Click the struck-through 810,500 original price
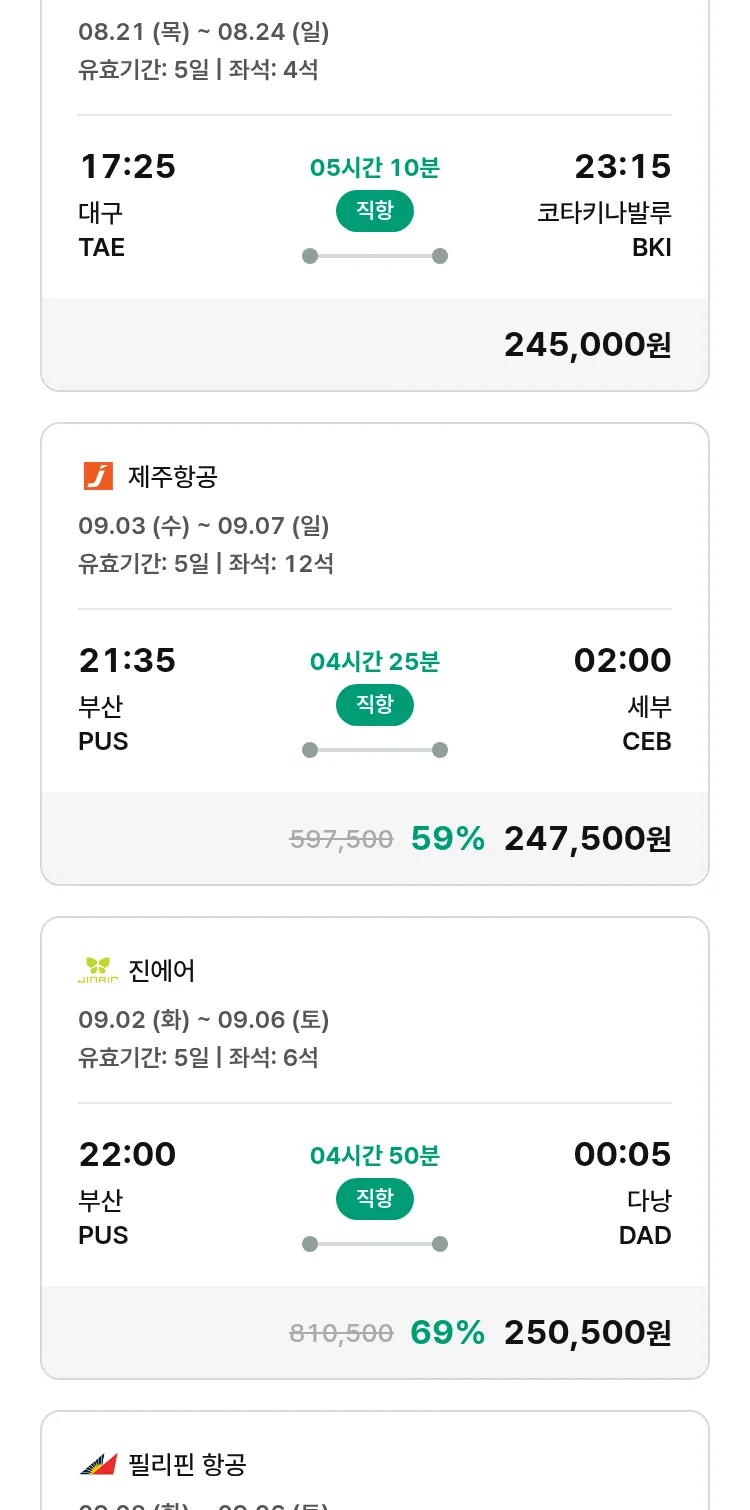This screenshot has height=1510, width=750. coord(341,1333)
